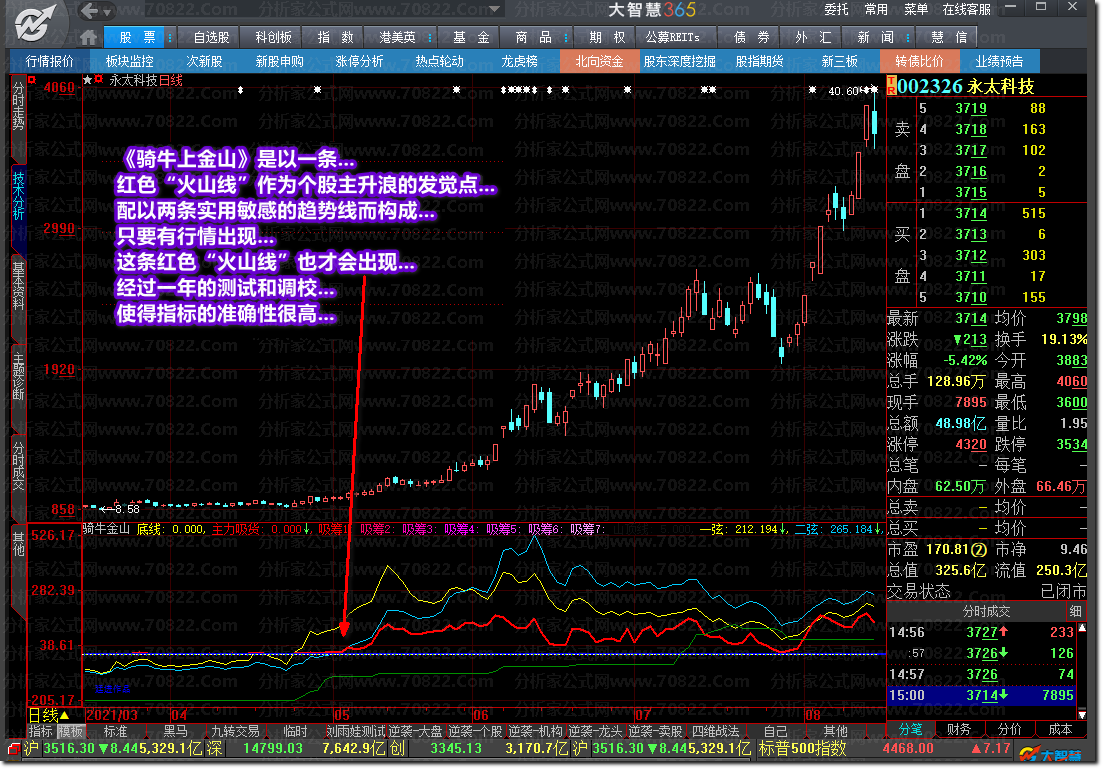Open the 菜单 menu
The image size is (1104, 769).
(915, 9)
